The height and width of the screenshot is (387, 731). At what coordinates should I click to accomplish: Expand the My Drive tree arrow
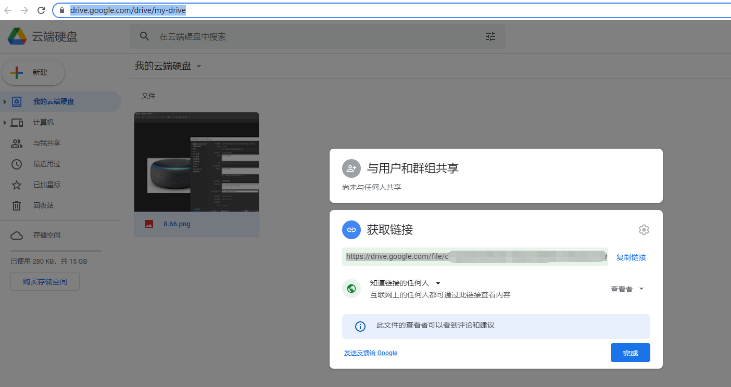pos(5,102)
